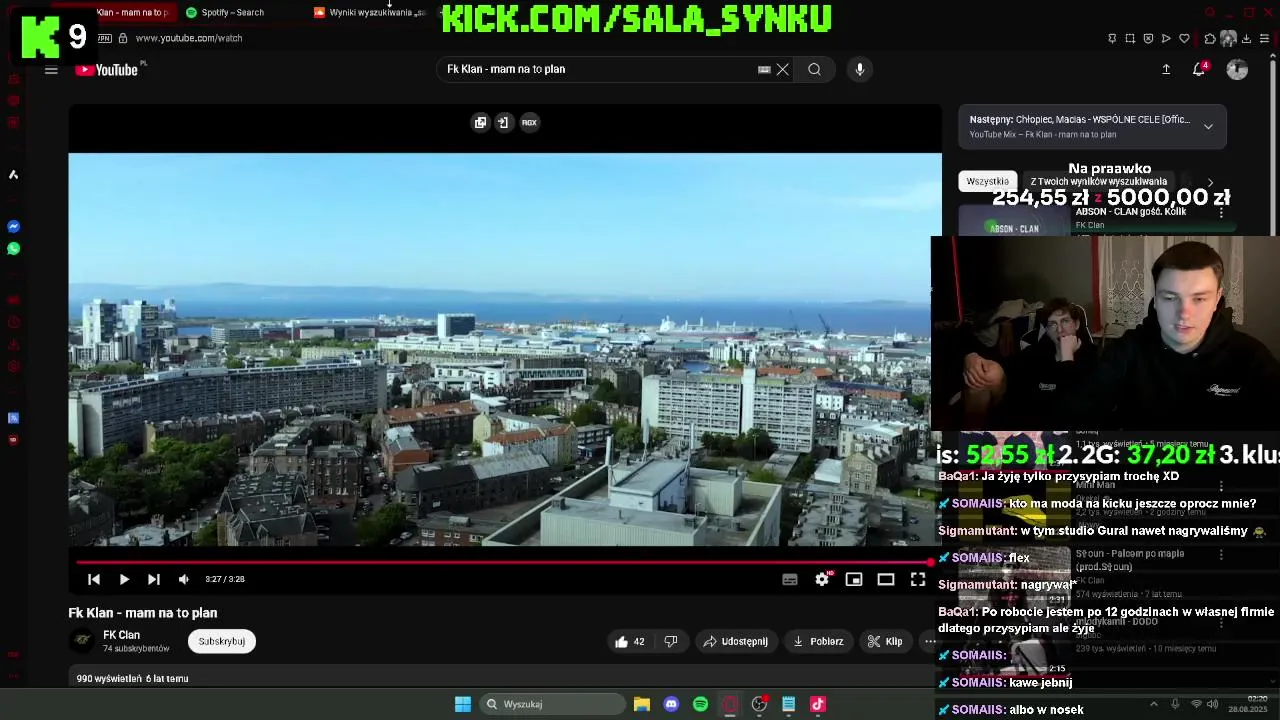1280x720 pixels.
Task: Open the player settings gear
Action: (822, 579)
